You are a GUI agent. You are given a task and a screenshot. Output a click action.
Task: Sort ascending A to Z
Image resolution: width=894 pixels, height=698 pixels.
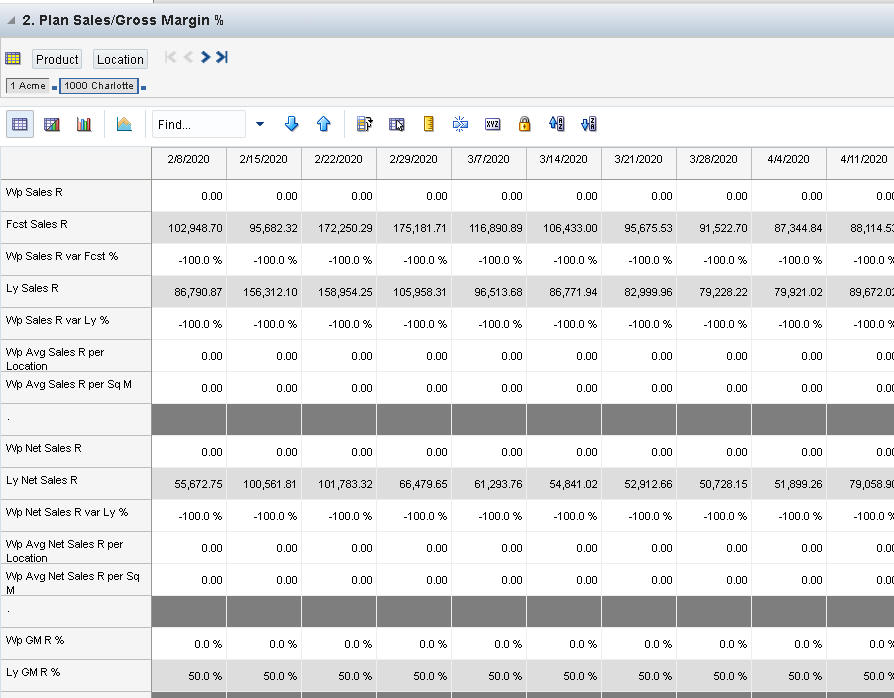(556, 124)
